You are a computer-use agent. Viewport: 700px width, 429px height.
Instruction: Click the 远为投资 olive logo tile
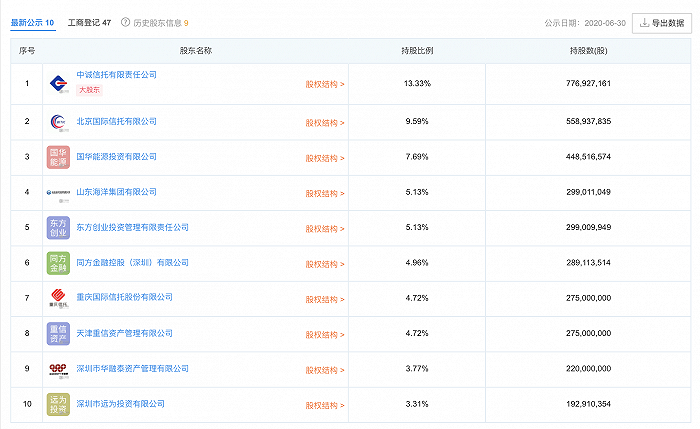[58, 404]
